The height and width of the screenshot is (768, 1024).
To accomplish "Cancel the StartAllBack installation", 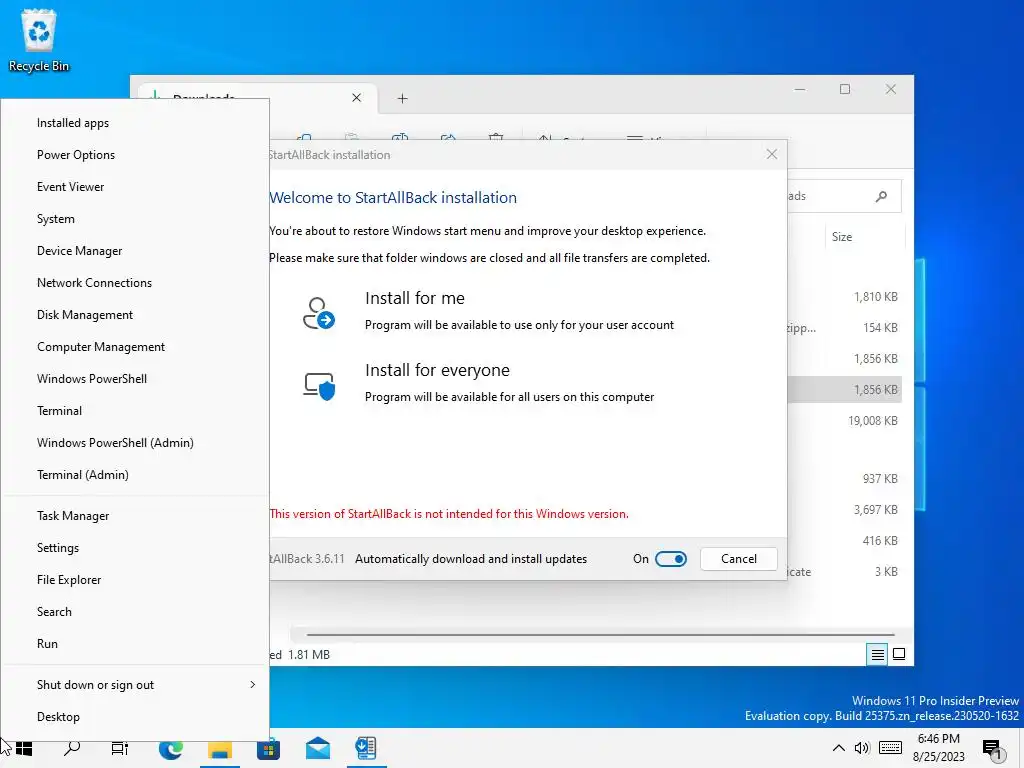I will 739,559.
